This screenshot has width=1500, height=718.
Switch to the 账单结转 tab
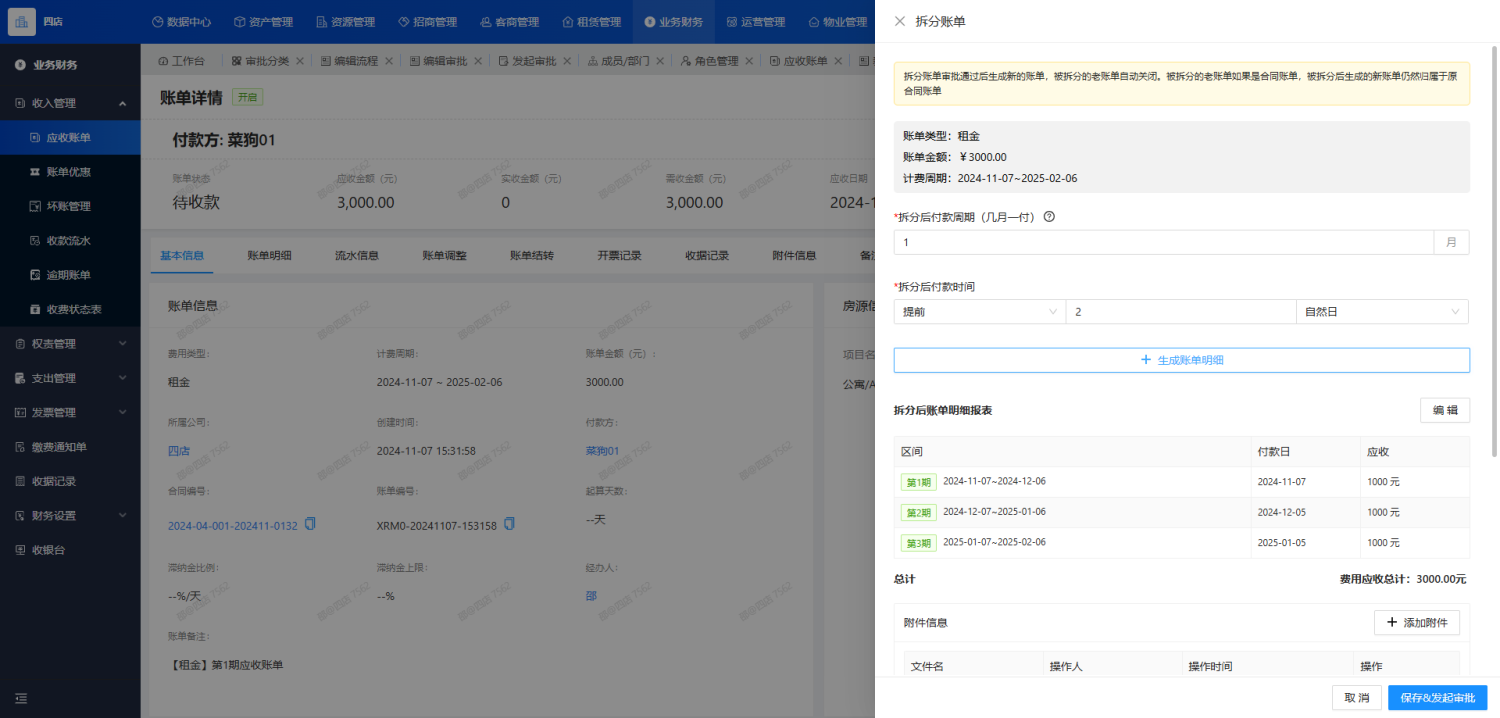tap(532, 255)
